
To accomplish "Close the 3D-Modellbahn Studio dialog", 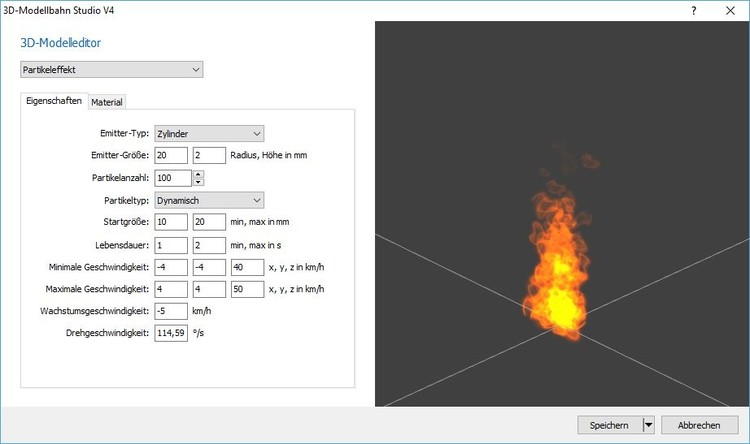I will click(x=732, y=9).
